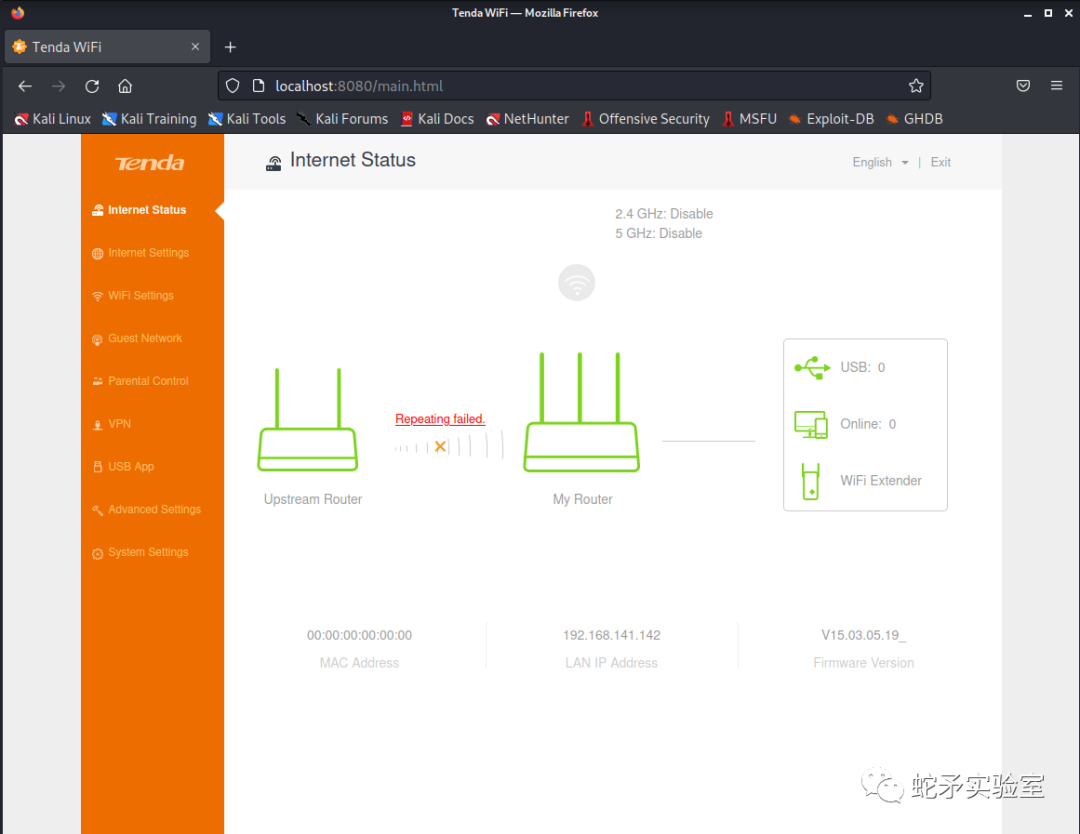Open MSFU bookmark
This screenshot has width=1080, height=834.
[749, 119]
